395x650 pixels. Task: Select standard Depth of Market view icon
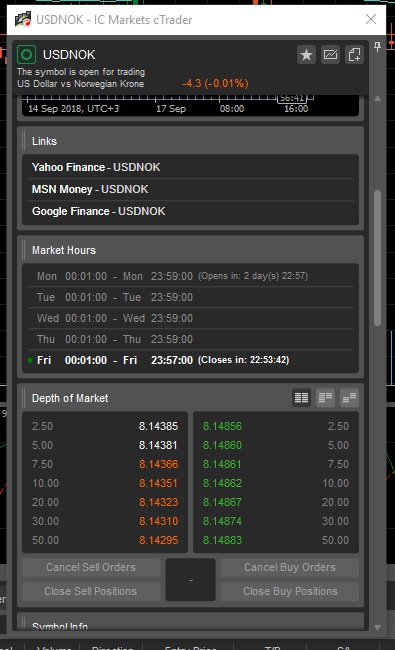(301, 398)
